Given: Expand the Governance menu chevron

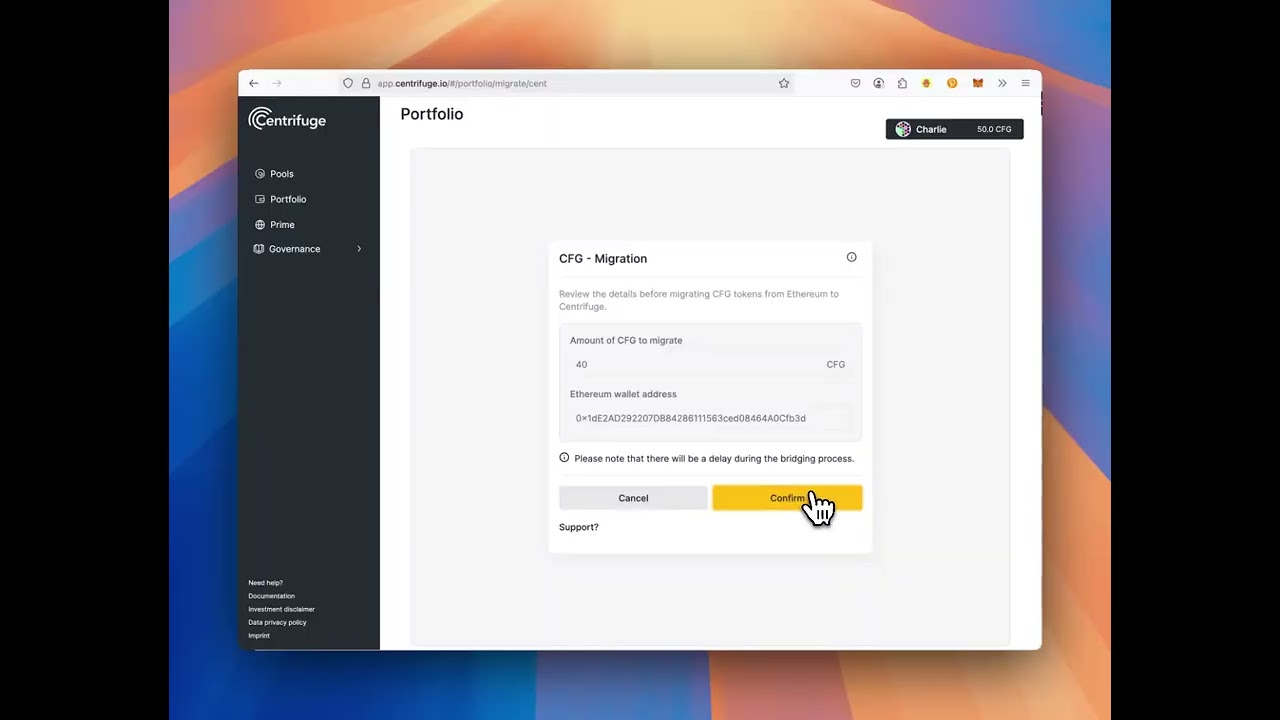Looking at the screenshot, I should pos(359,249).
